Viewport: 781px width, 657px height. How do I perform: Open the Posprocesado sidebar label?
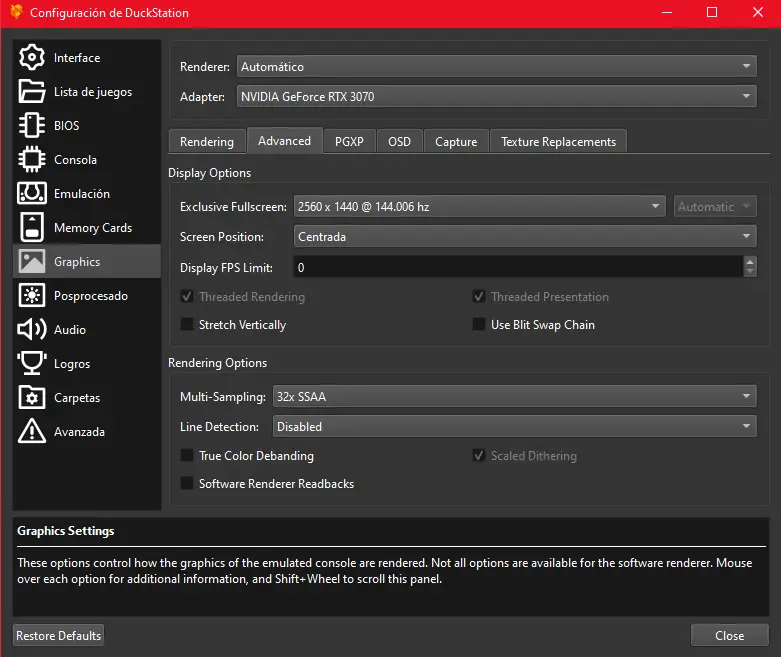(x=91, y=296)
